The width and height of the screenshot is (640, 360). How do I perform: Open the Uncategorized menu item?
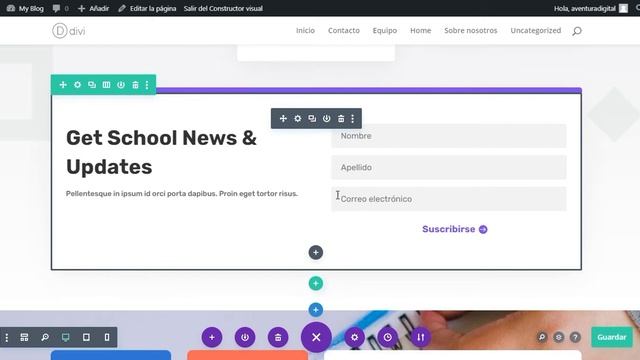536,30
